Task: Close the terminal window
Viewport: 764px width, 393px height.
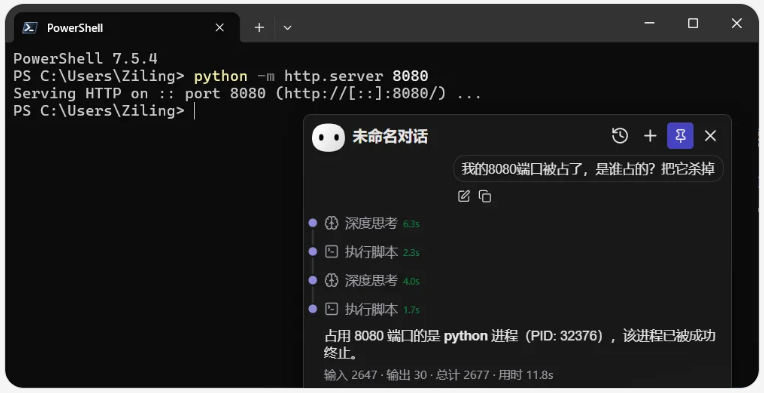Action: (737, 23)
